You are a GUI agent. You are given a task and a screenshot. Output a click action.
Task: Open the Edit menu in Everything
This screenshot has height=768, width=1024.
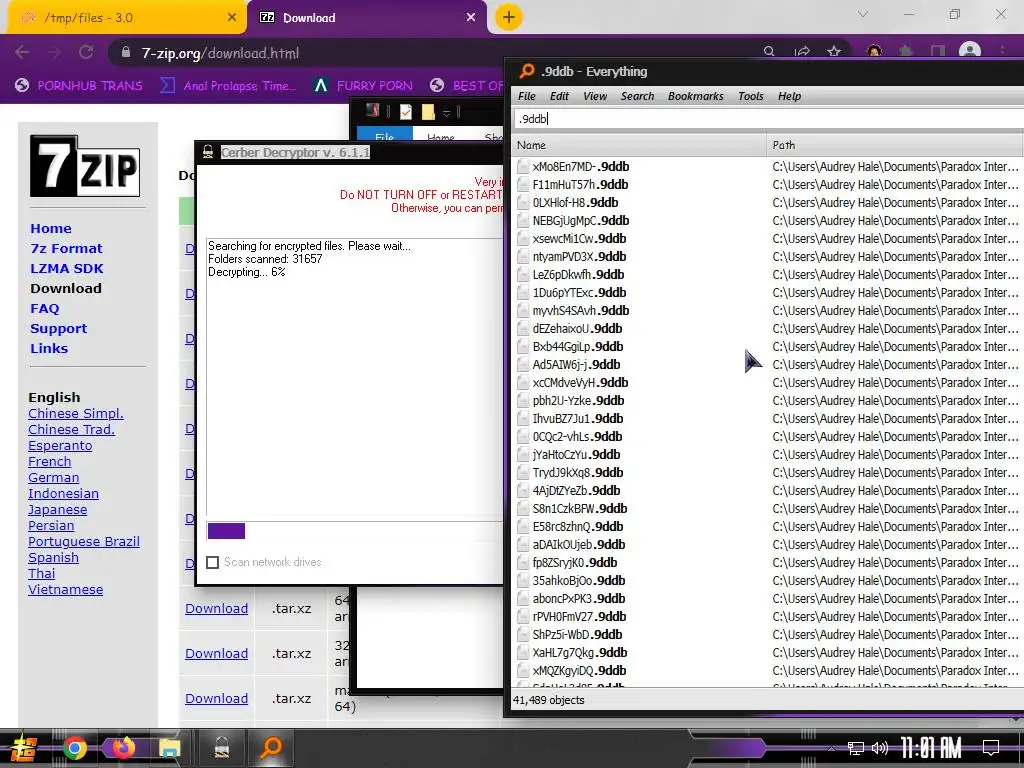point(559,96)
